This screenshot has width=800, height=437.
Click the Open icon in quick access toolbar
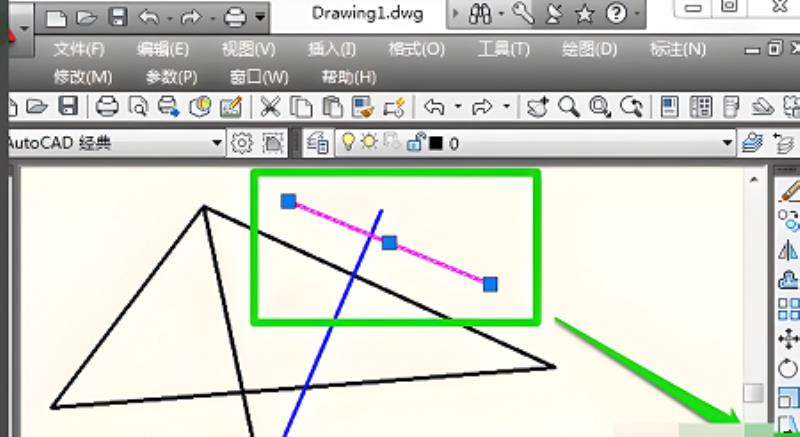pyautogui.click(x=87, y=18)
